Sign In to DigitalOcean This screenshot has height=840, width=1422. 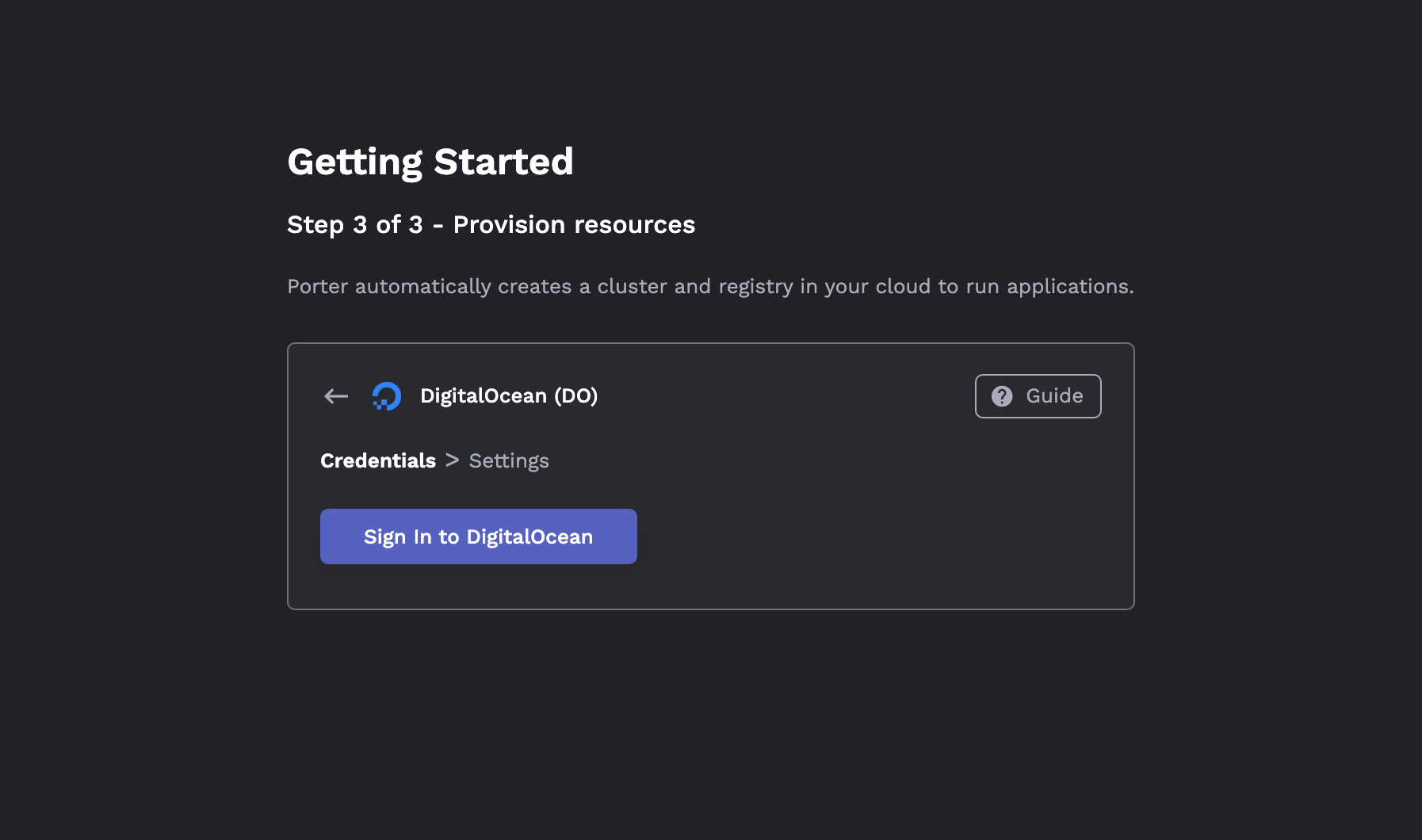pos(478,536)
